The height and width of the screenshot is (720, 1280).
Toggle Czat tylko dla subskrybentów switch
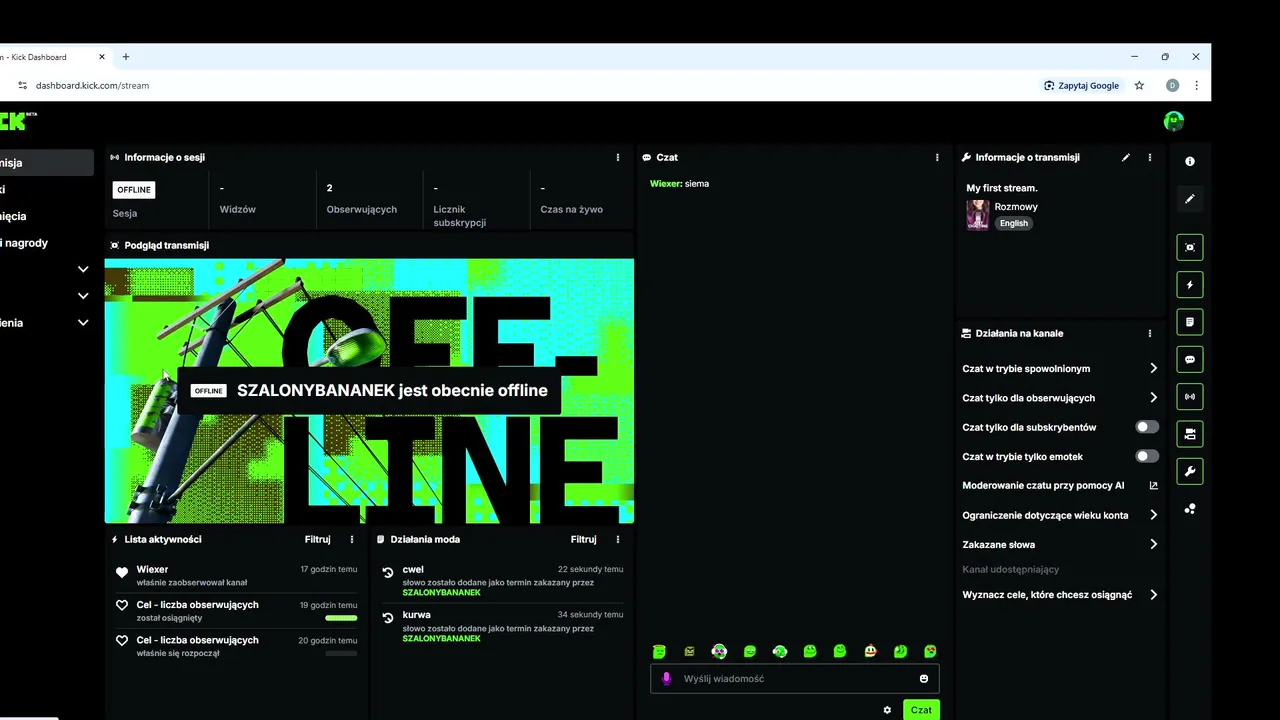point(1147,427)
